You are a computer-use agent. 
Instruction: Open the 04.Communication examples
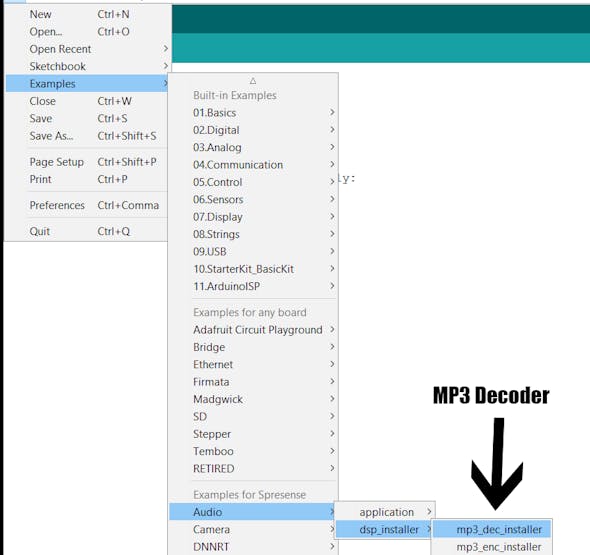(x=253, y=165)
